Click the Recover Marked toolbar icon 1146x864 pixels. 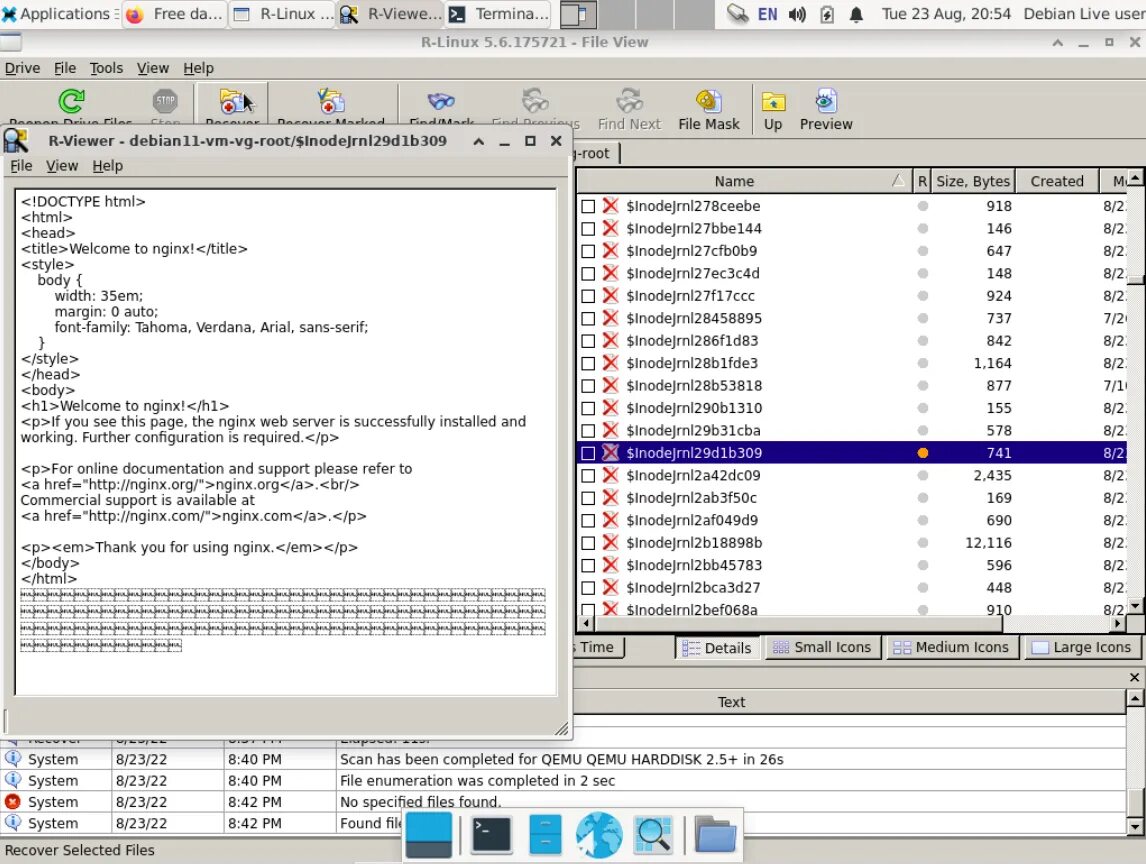pyautogui.click(x=330, y=102)
